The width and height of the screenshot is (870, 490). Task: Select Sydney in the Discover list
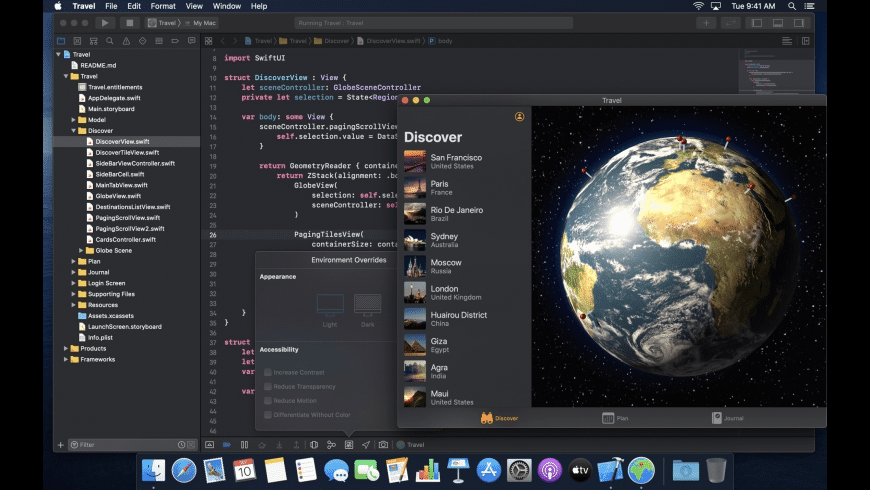pos(445,240)
